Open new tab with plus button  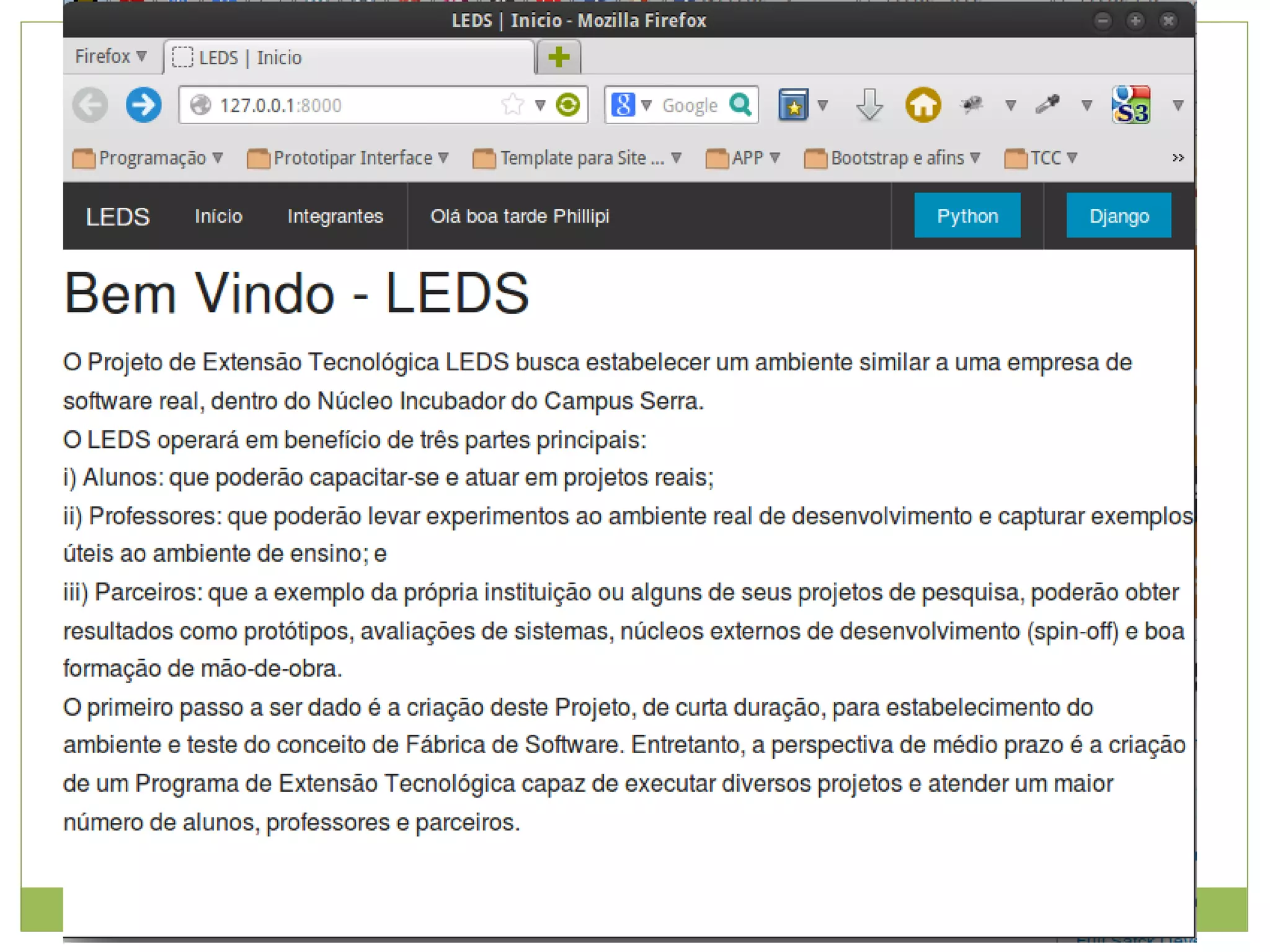click(559, 57)
